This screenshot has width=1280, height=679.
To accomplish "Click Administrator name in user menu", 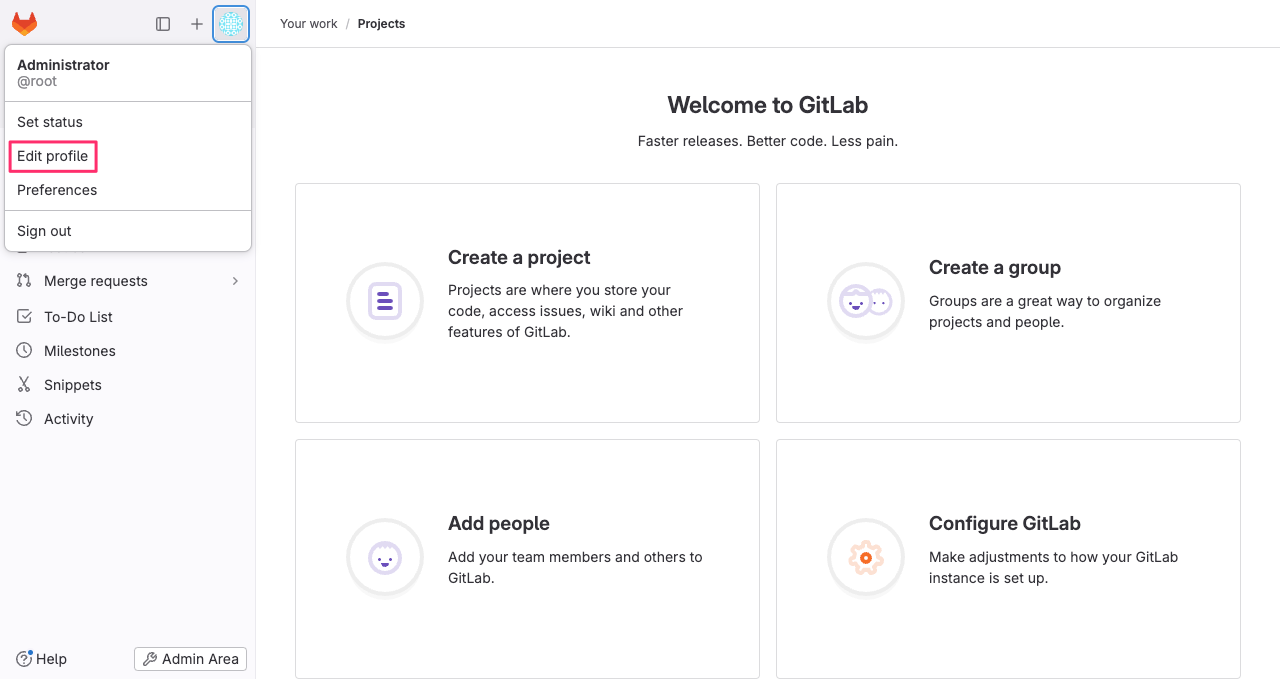I will pos(63,65).
